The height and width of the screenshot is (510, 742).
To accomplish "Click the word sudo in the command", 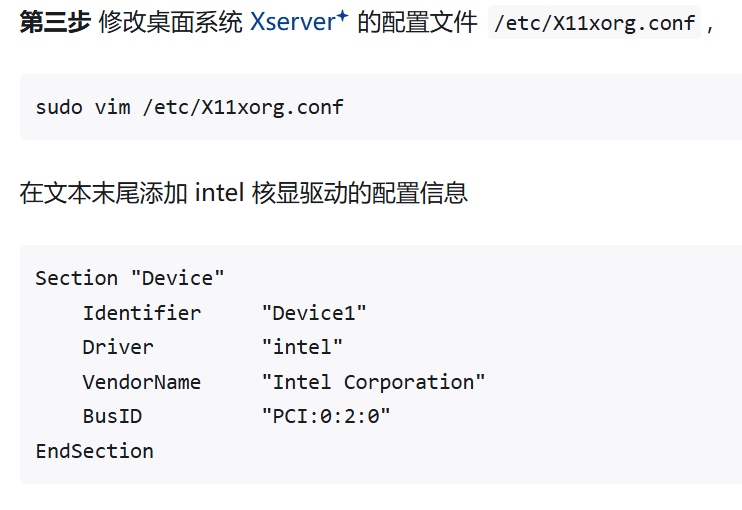I will pos(59,107).
